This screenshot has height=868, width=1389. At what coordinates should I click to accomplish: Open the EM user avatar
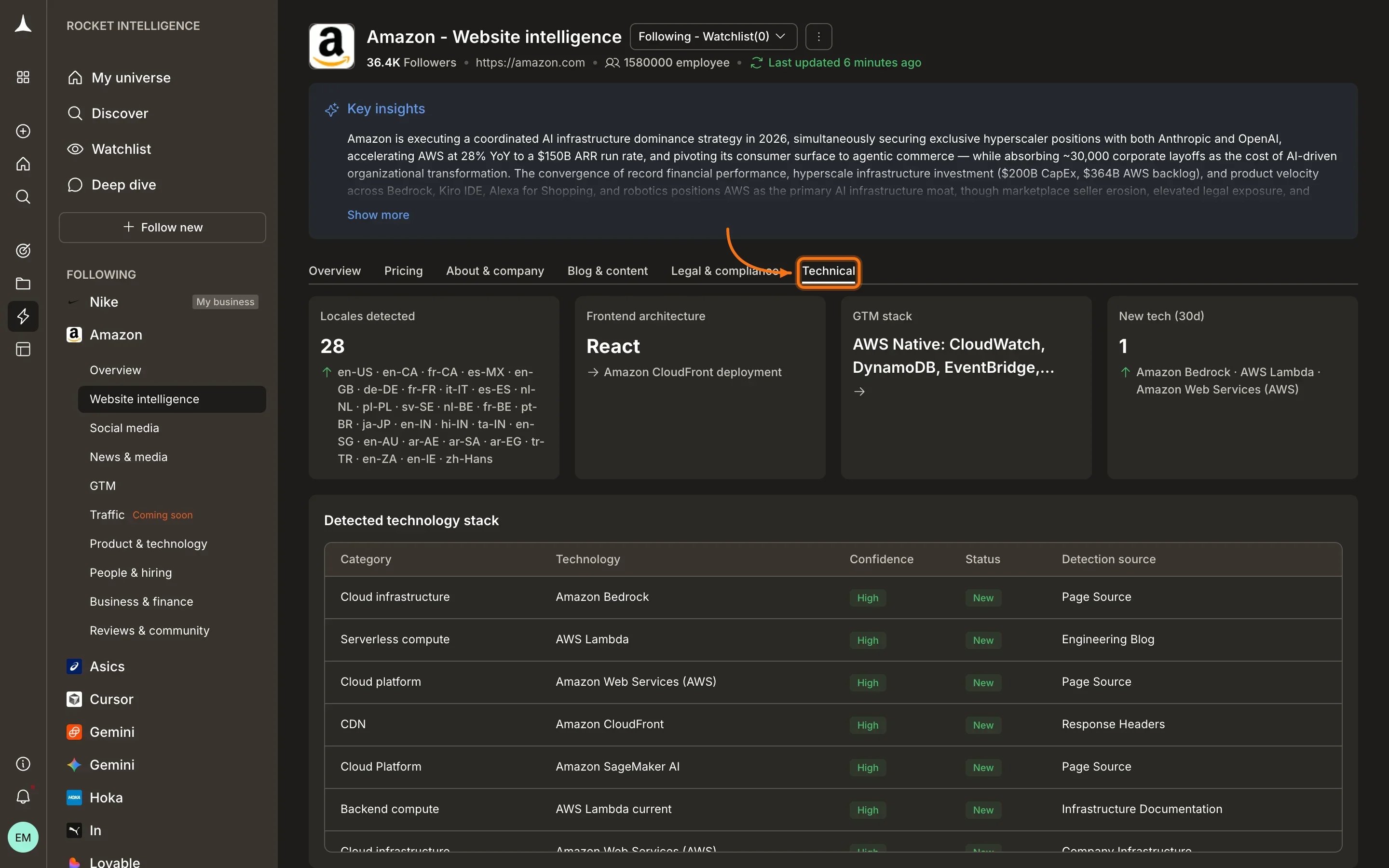point(23,837)
